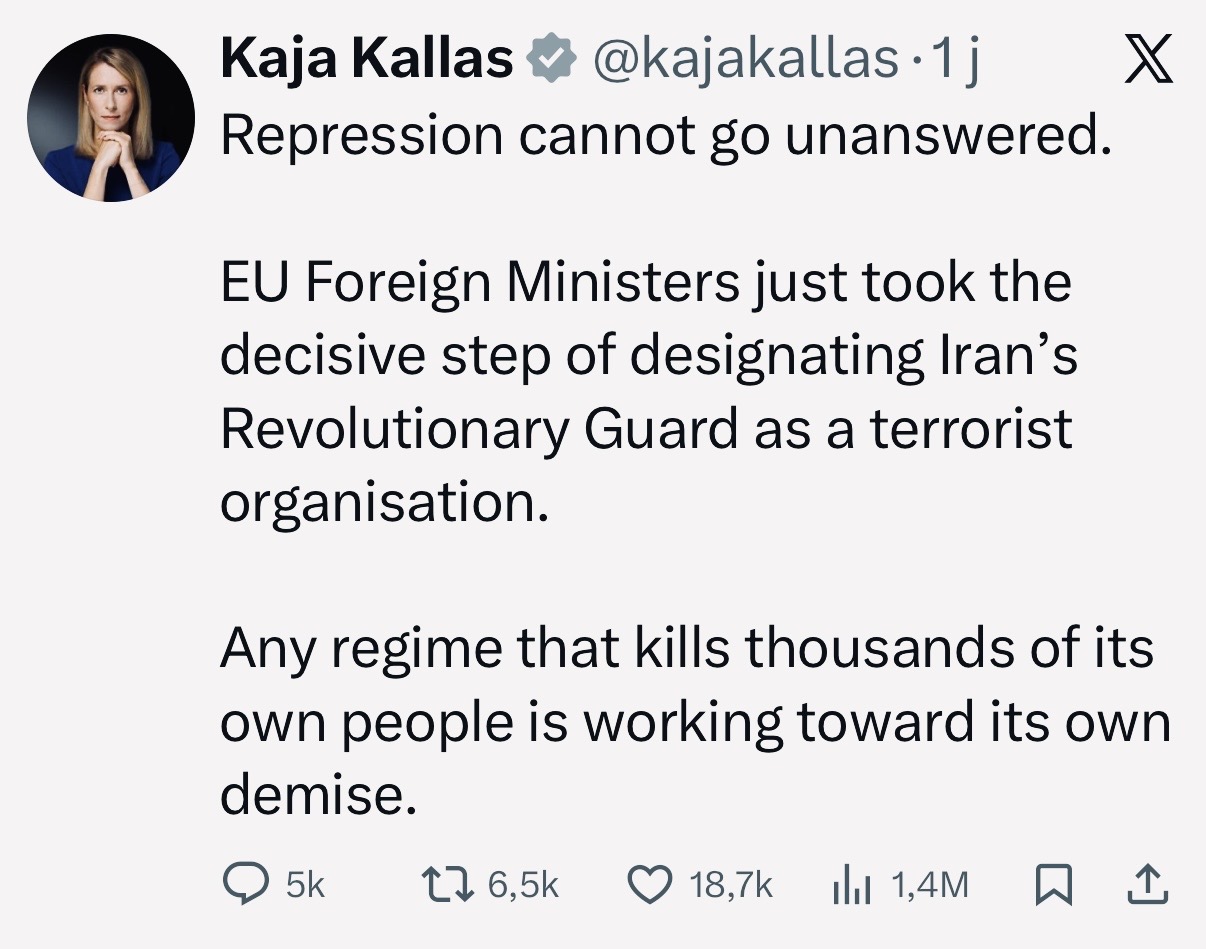Click the sentence 'Repression cannot go unanswered.'
Viewport: 1206px width, 949px height.
(x=665, y=136)
